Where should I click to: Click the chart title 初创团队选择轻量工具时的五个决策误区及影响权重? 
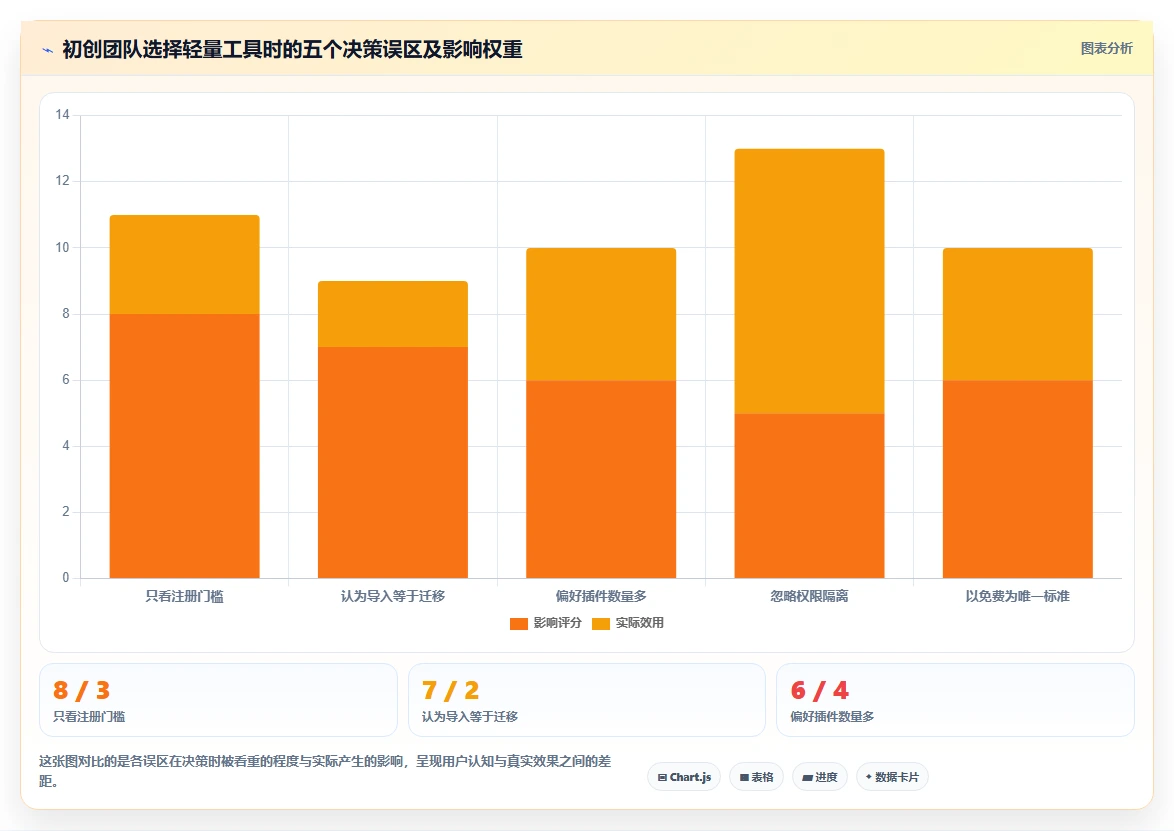coord(292,49)
